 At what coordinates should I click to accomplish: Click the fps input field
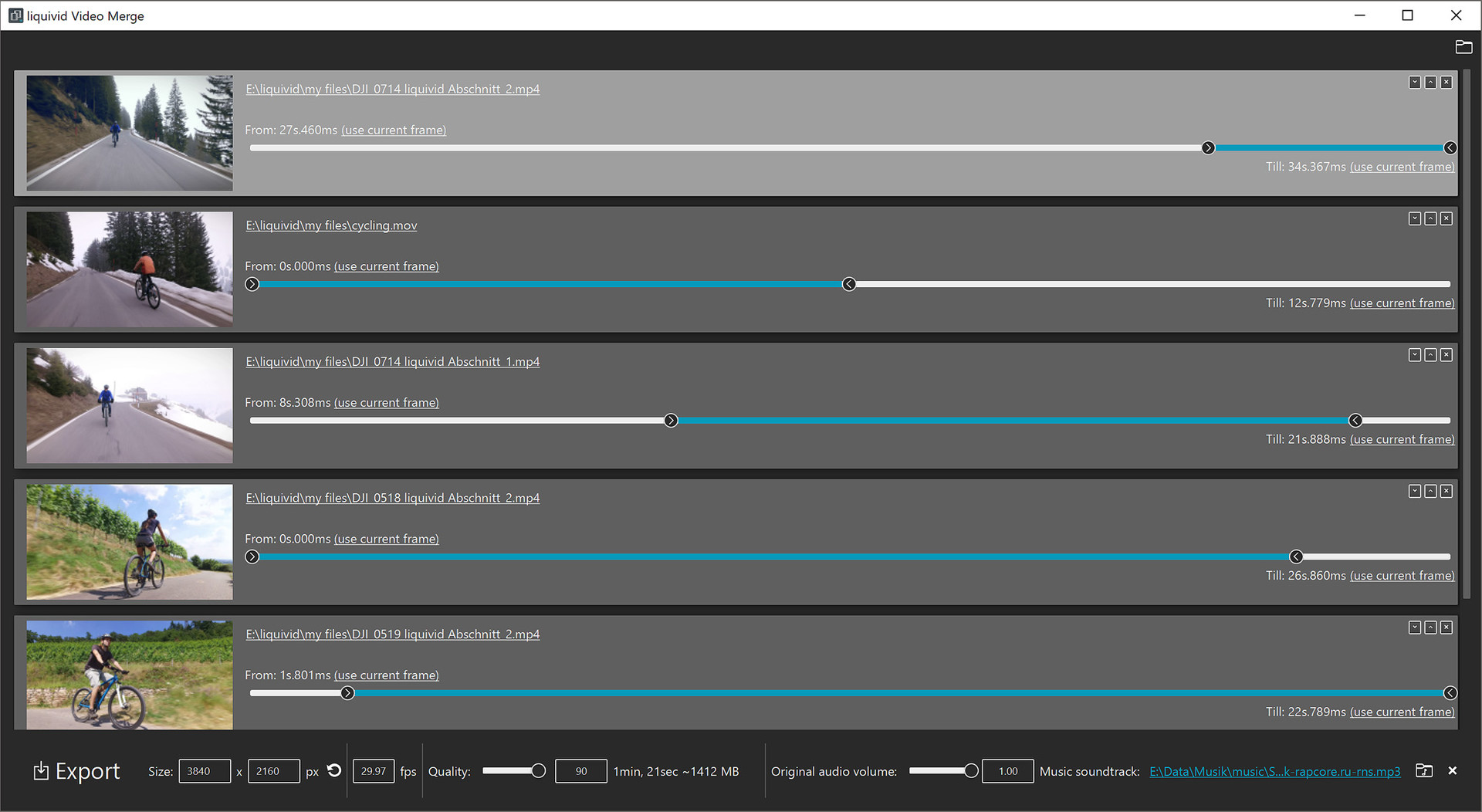click(374, 771)
